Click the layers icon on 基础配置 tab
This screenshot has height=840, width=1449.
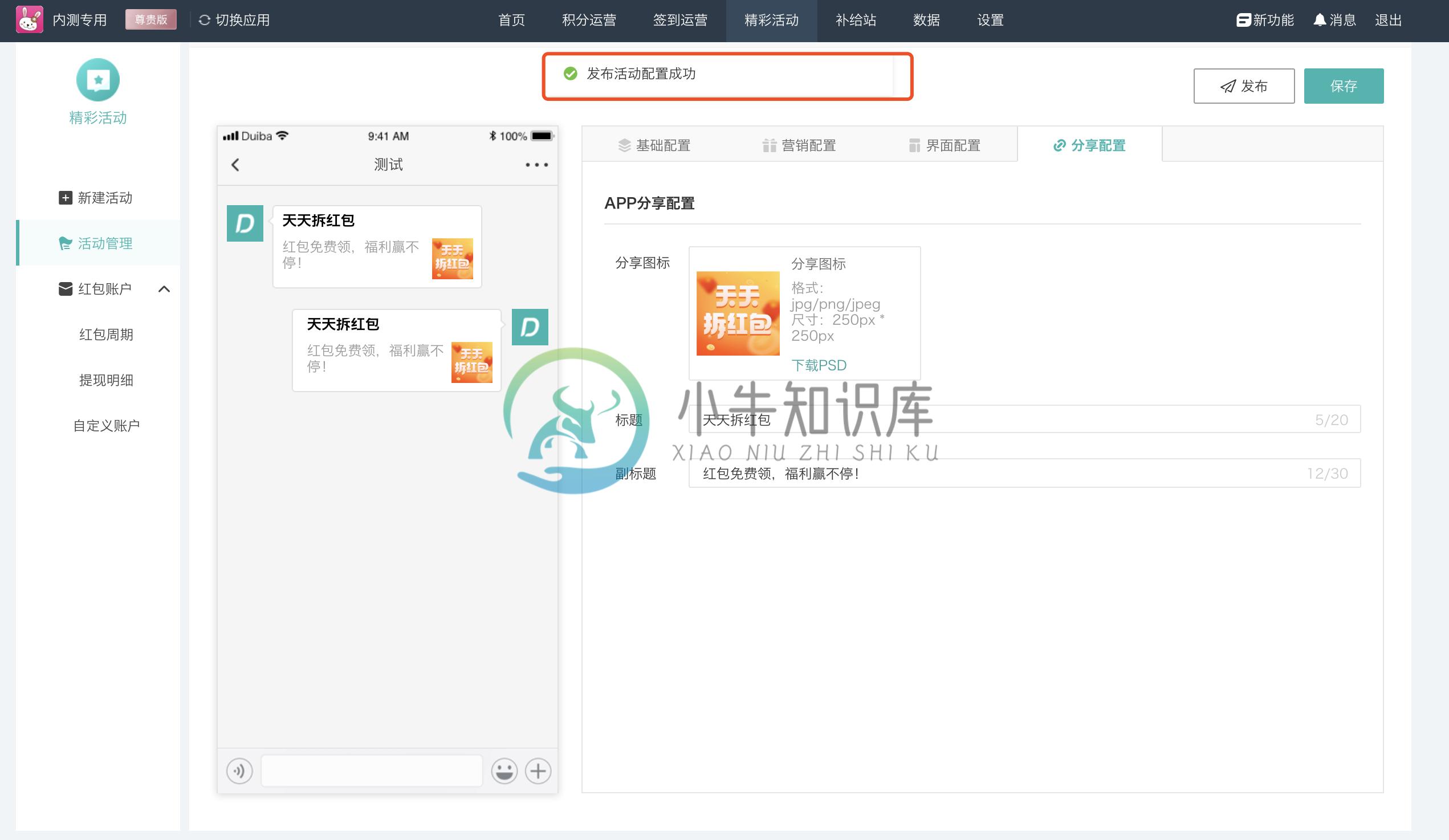click(624, 145)
